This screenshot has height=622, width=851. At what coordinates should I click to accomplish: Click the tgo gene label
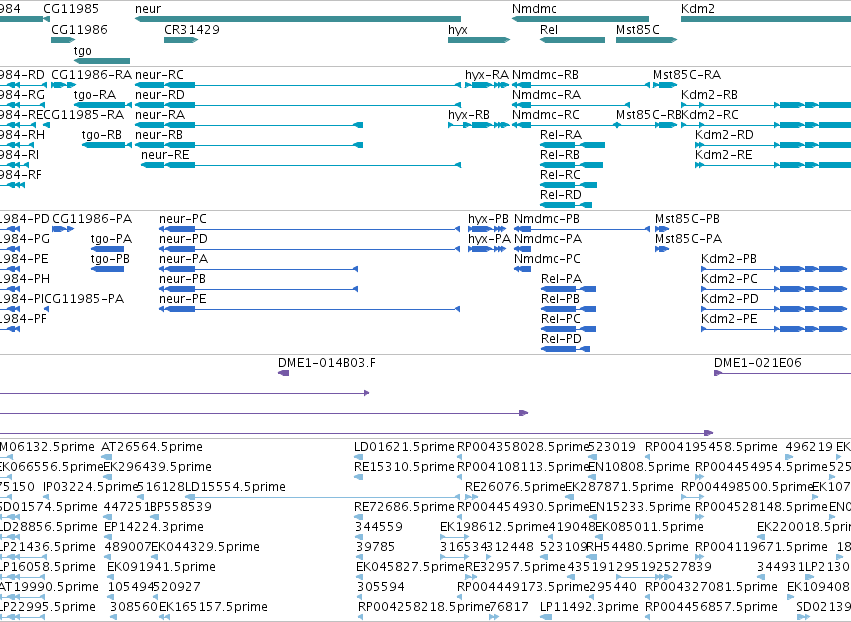(x=82, y=51)
